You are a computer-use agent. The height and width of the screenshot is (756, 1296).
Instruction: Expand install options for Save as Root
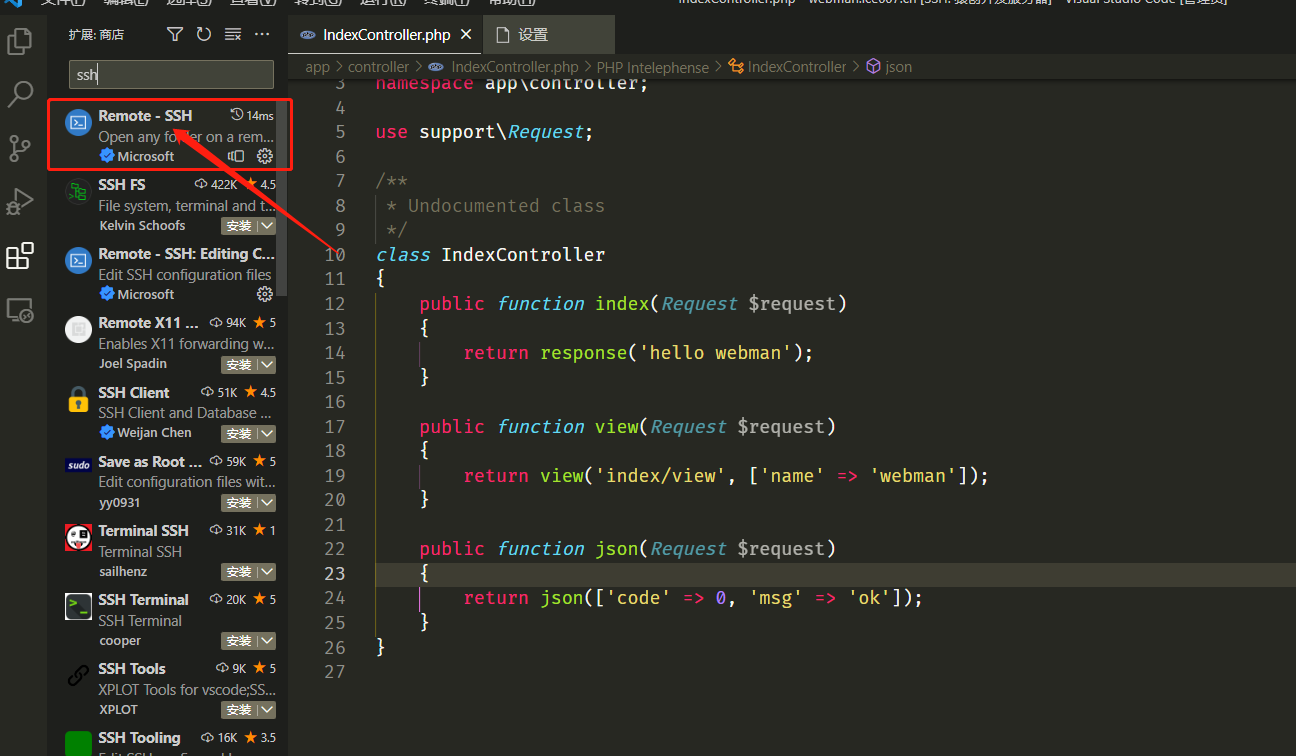point(267,503)
